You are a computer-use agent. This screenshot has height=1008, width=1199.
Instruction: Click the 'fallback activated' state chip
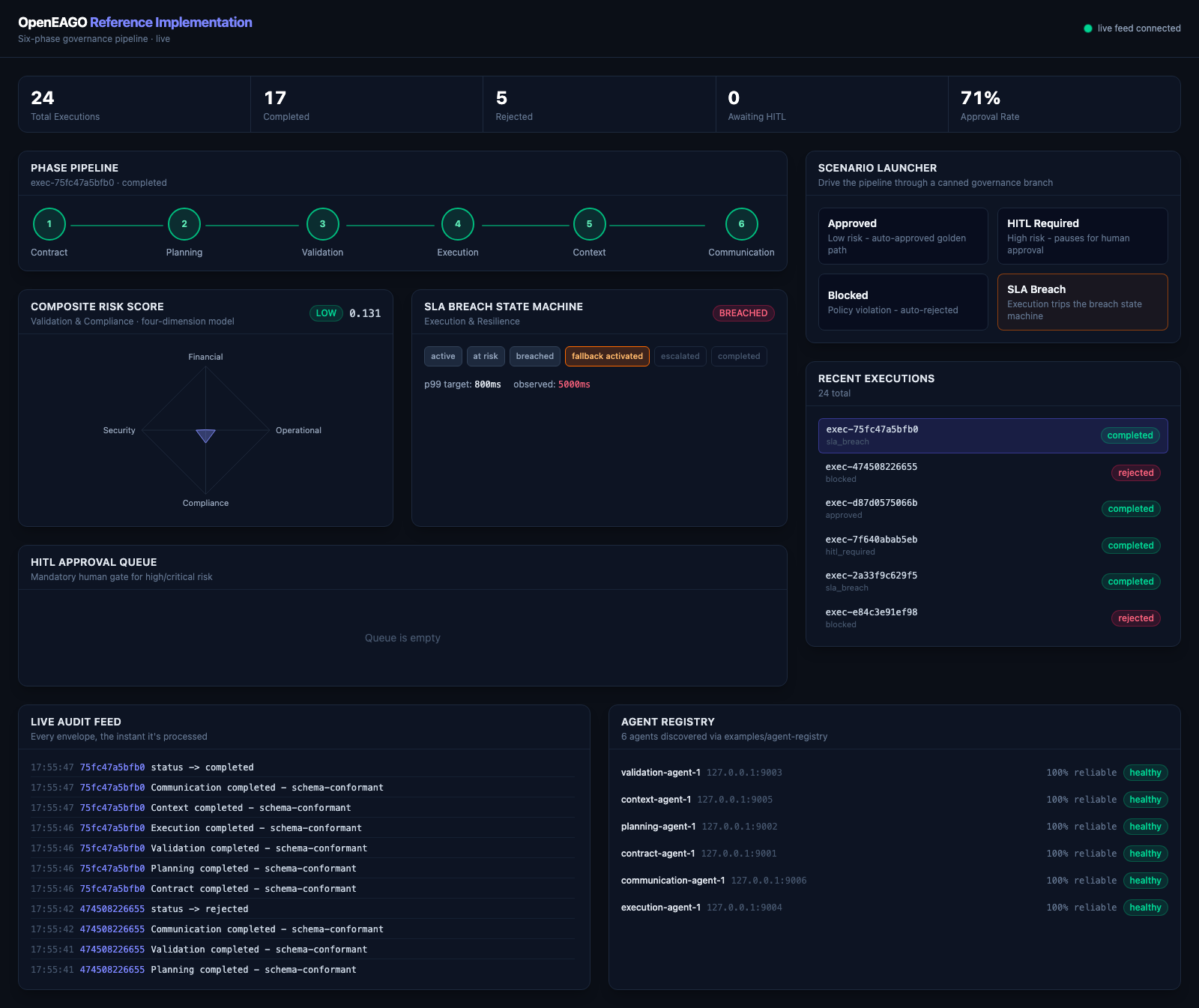[x=607, y=357]
